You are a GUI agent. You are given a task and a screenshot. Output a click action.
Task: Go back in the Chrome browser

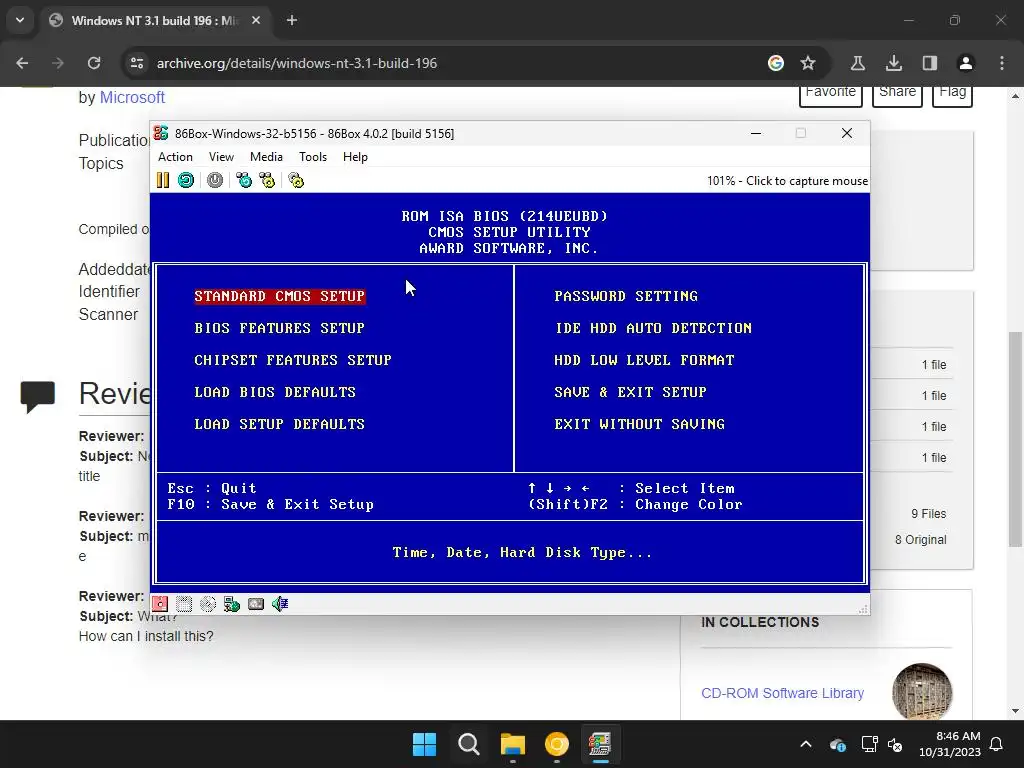pos(22,63)
